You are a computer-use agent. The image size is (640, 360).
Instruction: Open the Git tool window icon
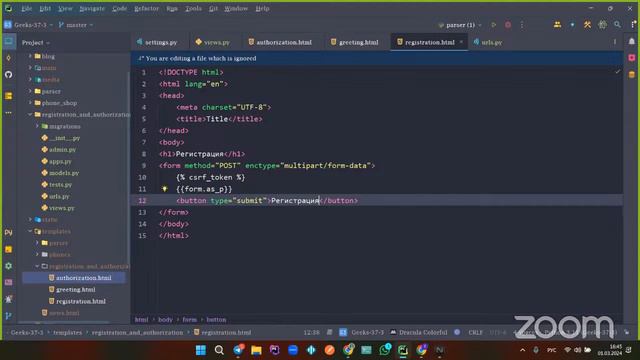click(9, 316)
